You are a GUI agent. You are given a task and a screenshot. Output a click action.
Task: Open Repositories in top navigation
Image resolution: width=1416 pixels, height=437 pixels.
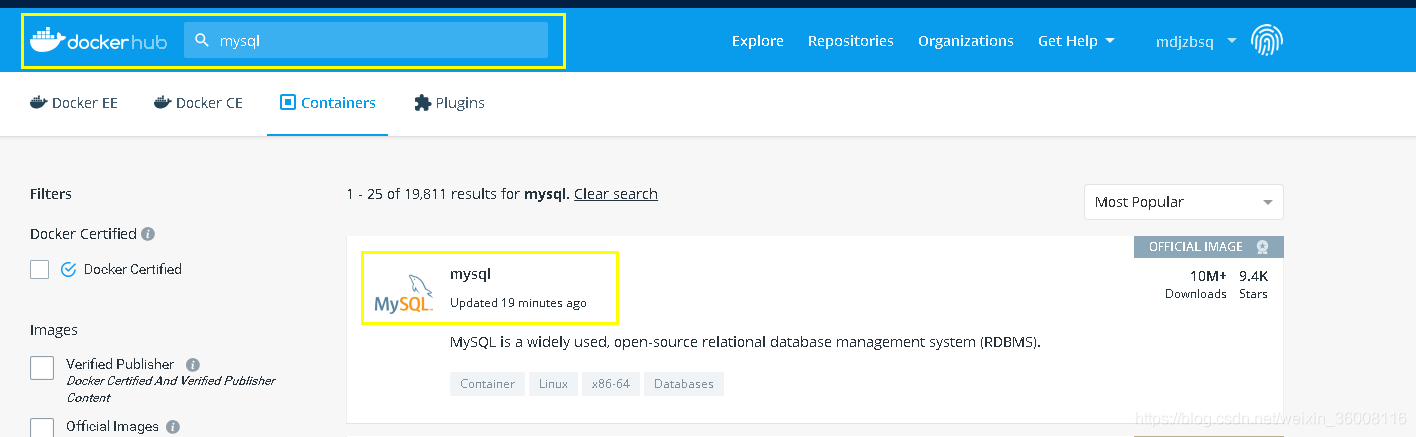tap(851, 41)
